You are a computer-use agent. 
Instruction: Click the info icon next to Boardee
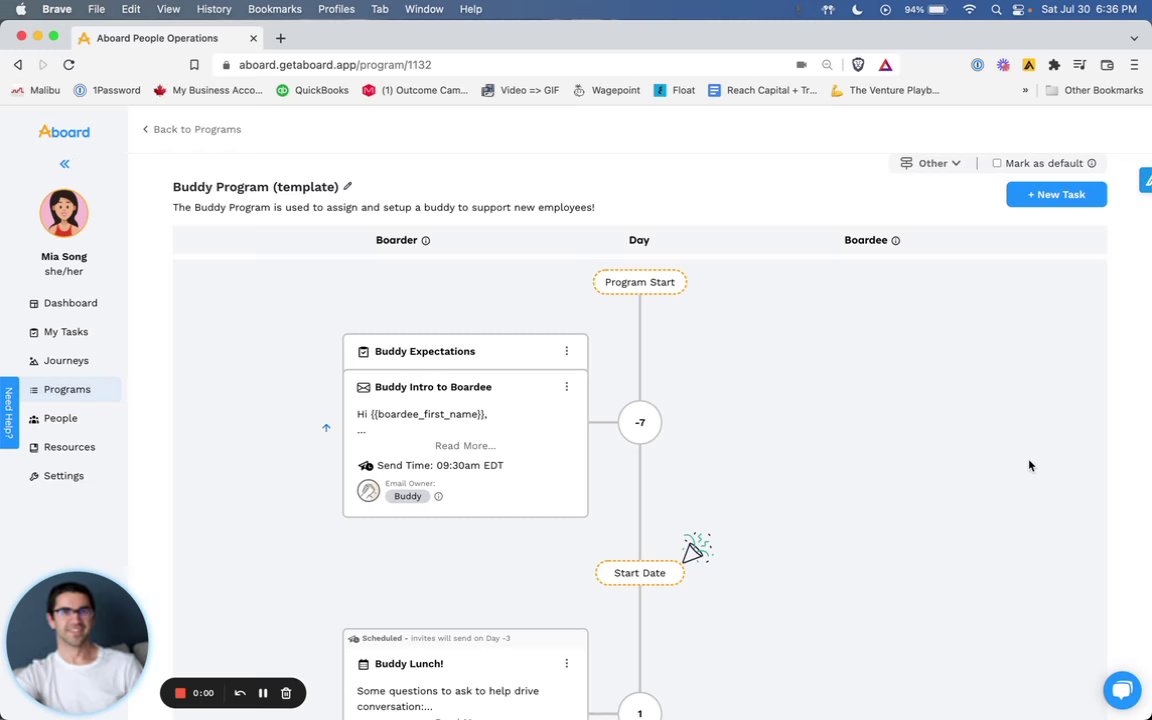[x=895, y=241]
